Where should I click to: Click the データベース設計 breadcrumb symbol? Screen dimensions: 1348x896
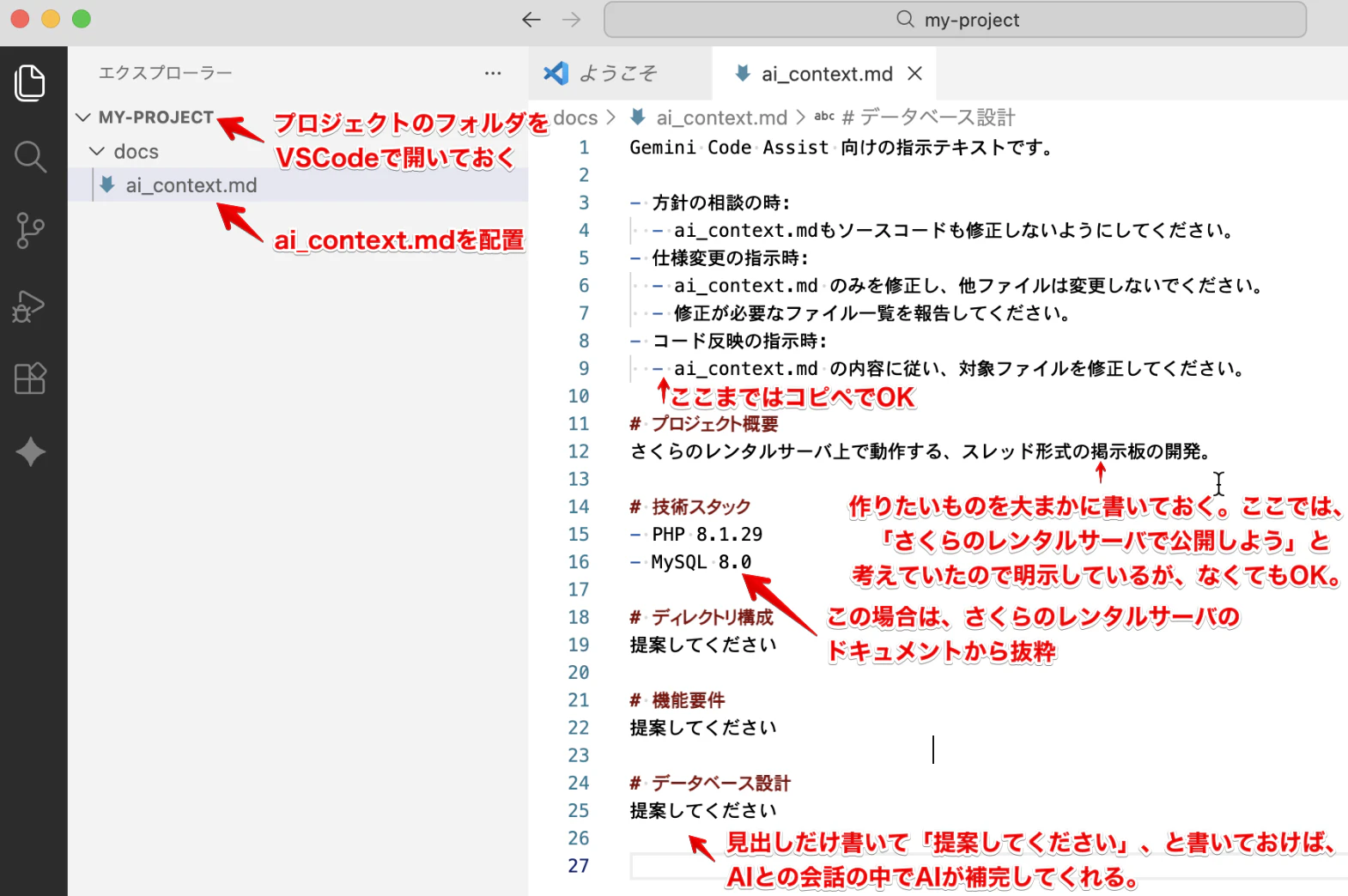click(x=928, y=117)
